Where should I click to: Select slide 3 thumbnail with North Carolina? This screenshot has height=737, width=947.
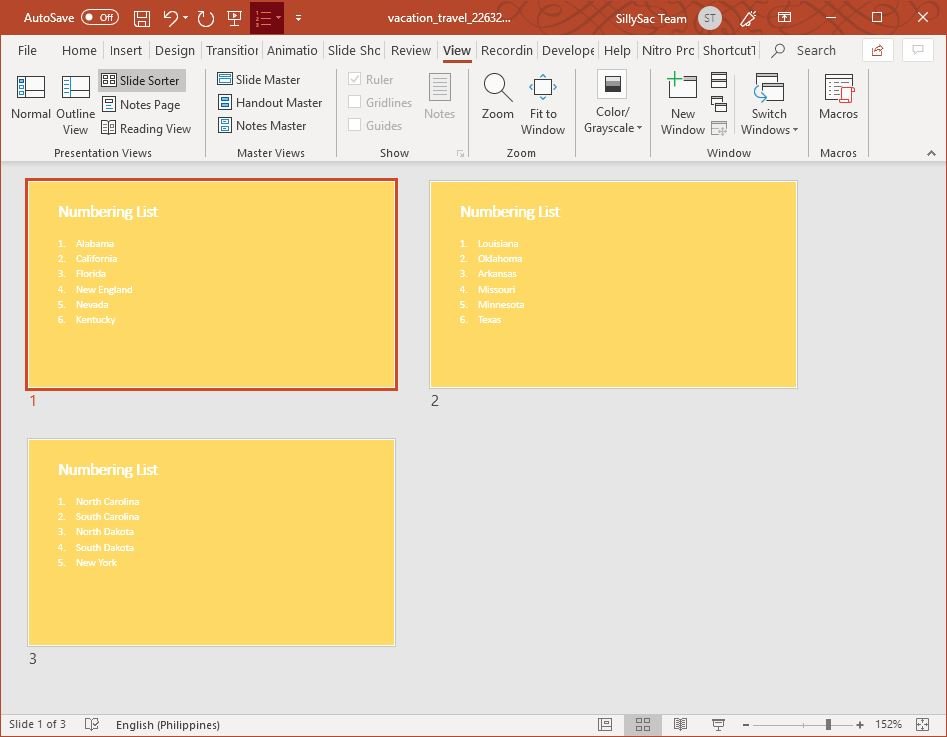211,541
